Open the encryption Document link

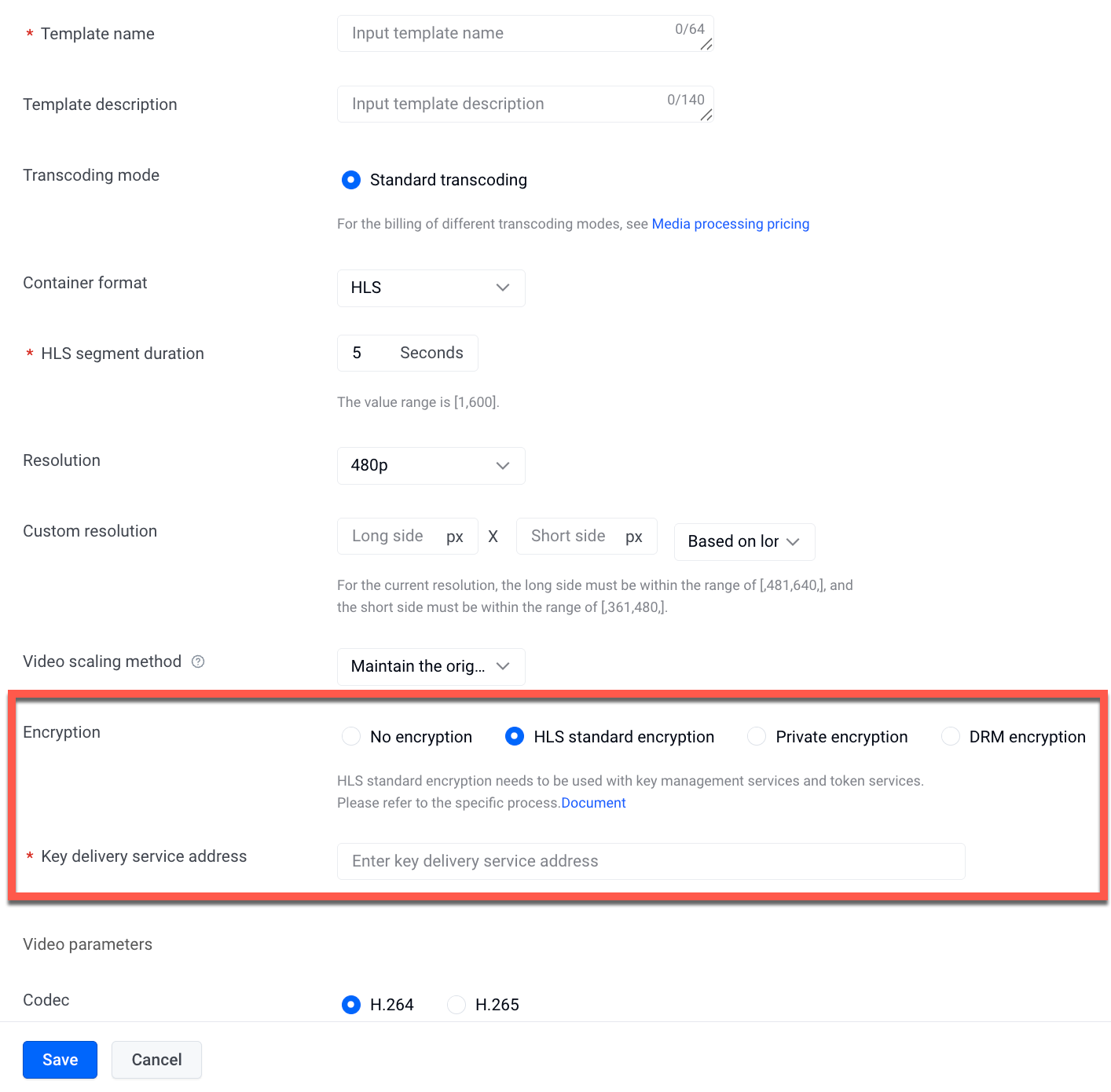coord(593,803)
